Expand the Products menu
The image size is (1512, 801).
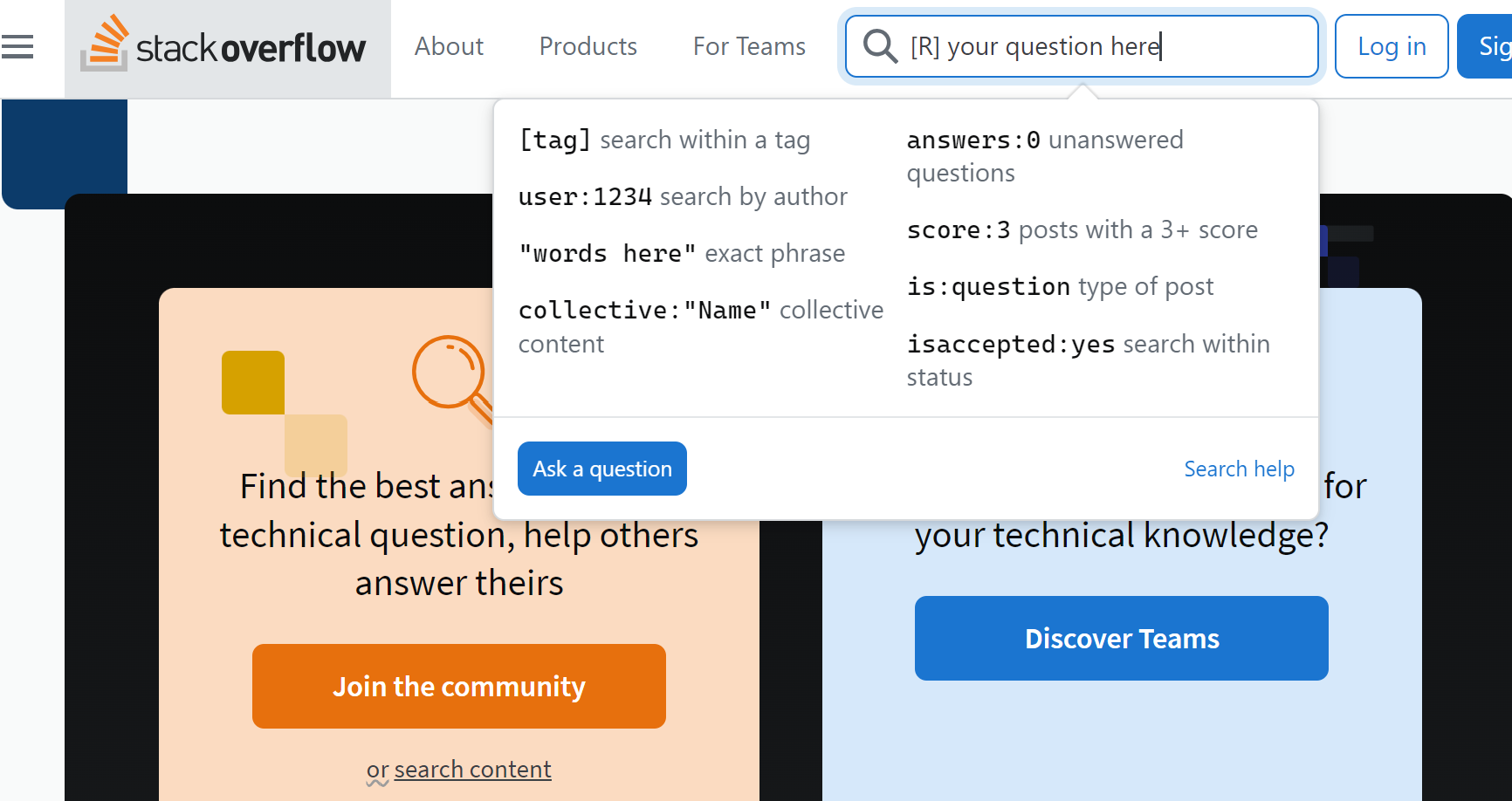pos(588,46)
